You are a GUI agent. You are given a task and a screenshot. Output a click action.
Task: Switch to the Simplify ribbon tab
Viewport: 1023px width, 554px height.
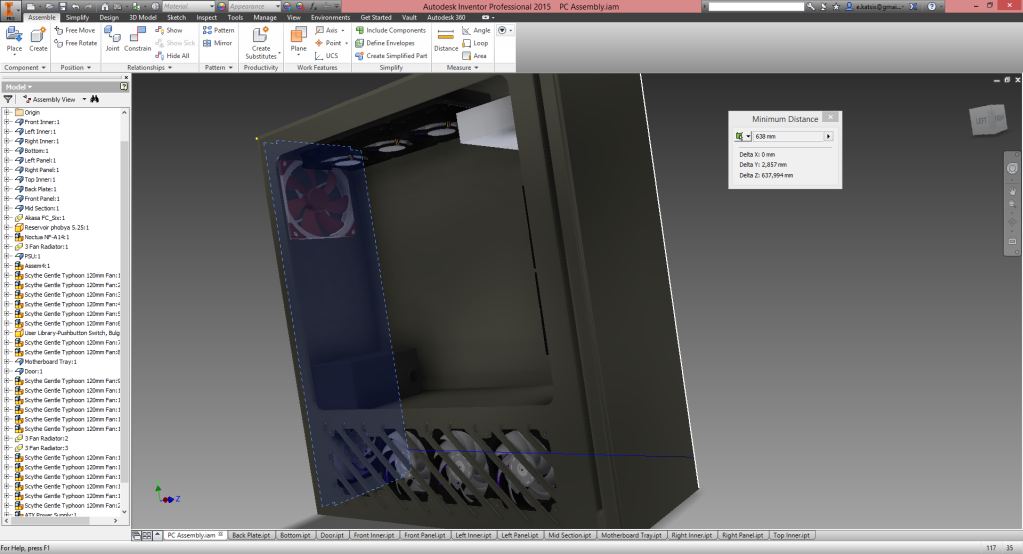(x=77, y=18)
